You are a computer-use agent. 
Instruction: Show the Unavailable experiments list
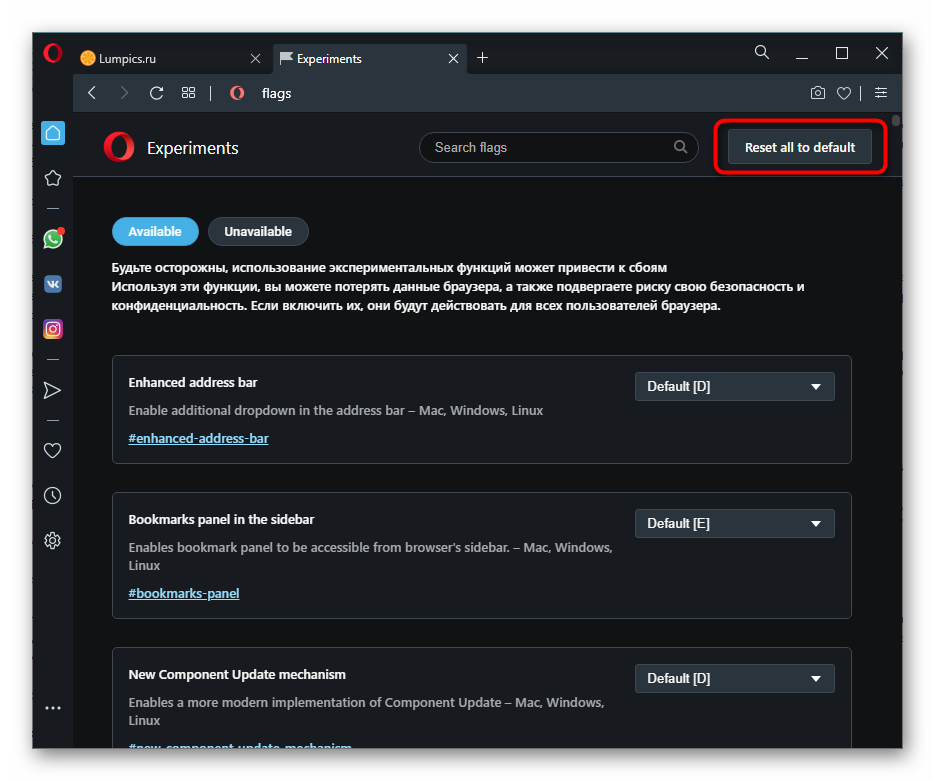(x=258, y=231)
